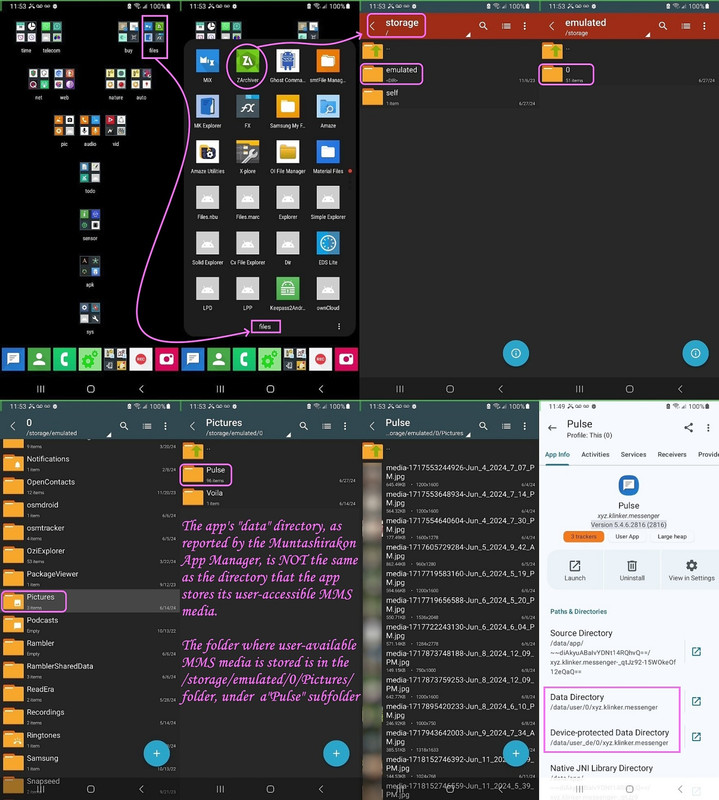The width and height of the screenshot is (719, 800).
Task: Expand path dropdown arrow in storage header
Action: tap(468, 35)
